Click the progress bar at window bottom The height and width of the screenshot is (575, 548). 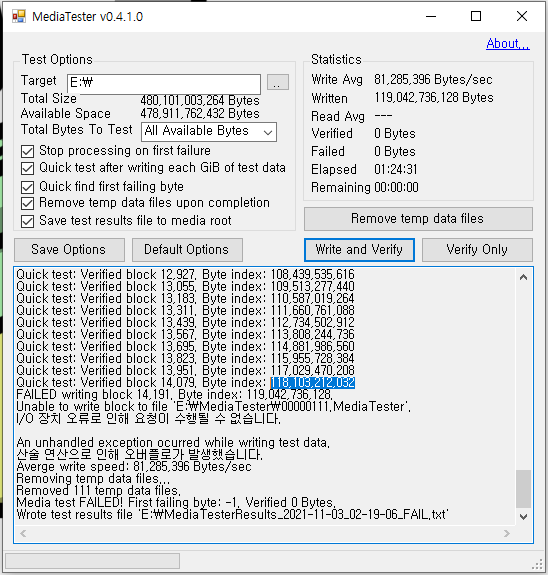92,561
